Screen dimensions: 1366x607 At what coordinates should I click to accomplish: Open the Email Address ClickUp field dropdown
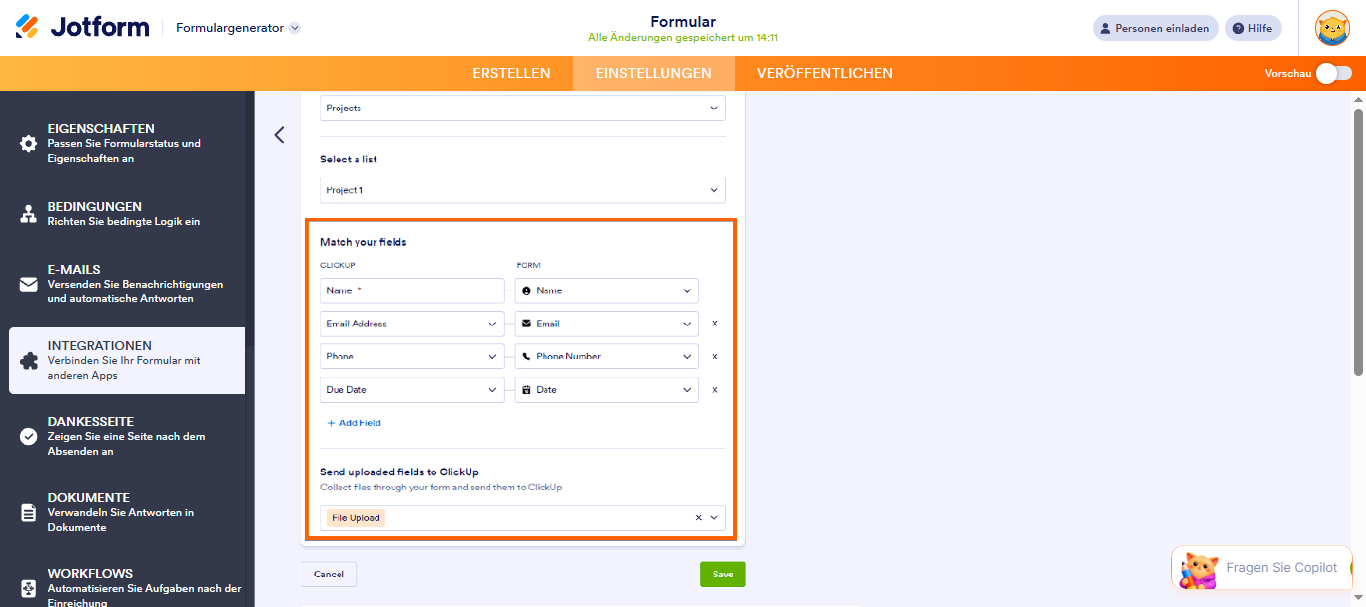coord(412,323)
